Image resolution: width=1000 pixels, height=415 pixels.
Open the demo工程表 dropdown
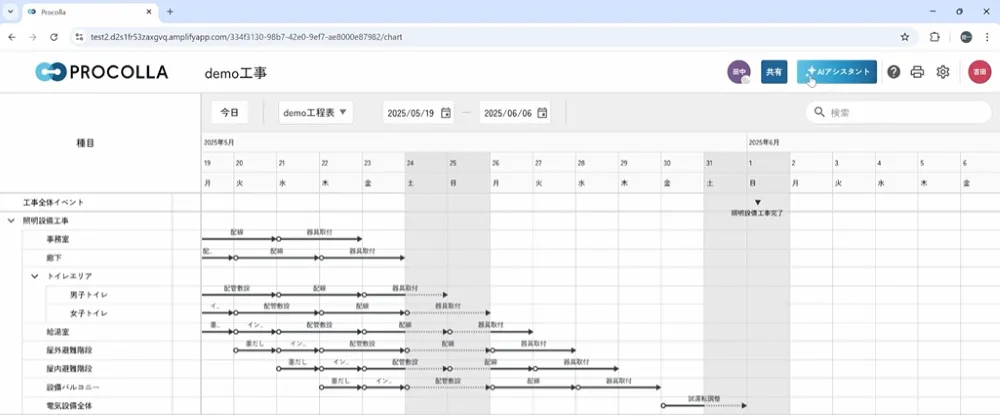(316, 112)
